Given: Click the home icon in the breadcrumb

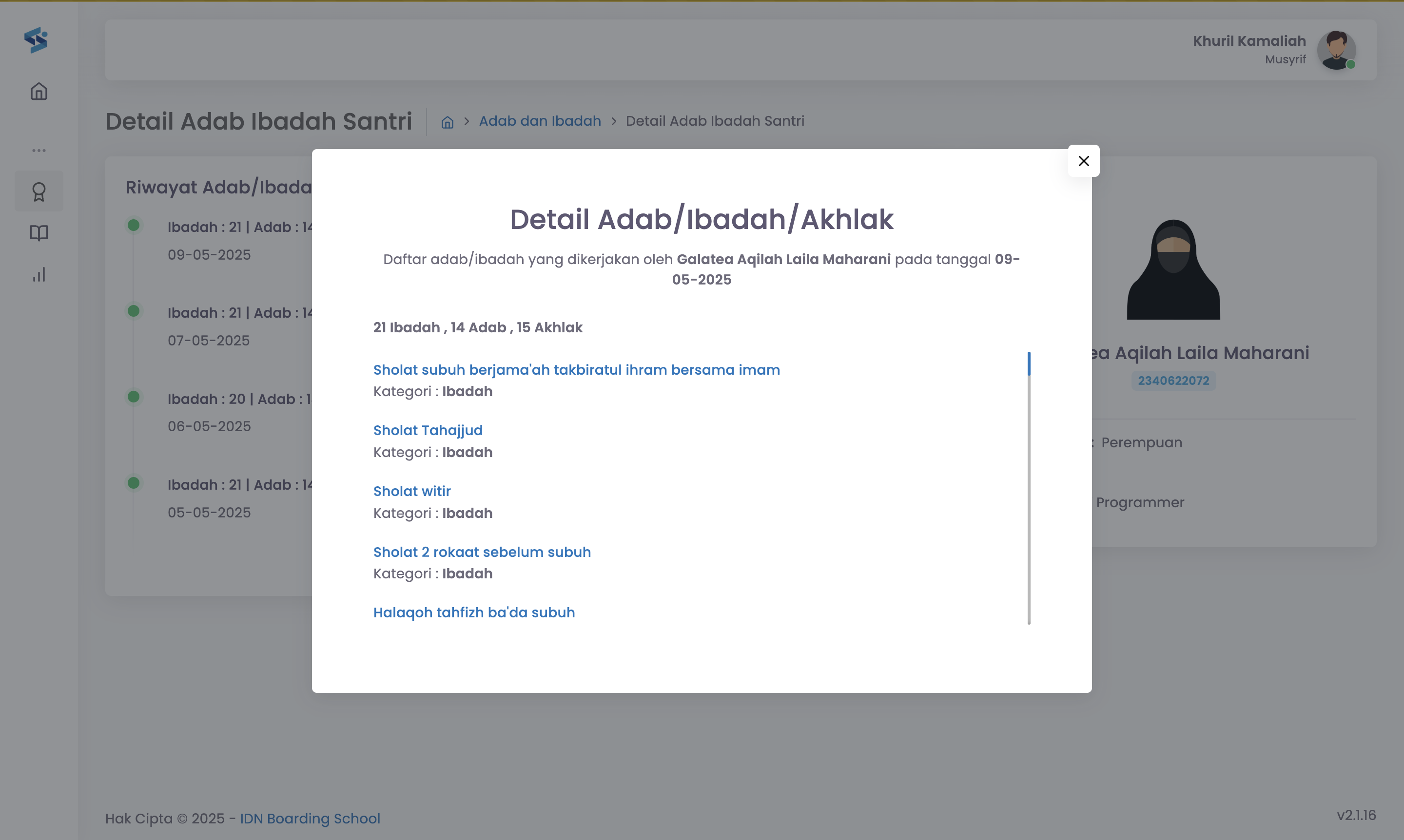Looking at the screenshot, I should point(447,122).
